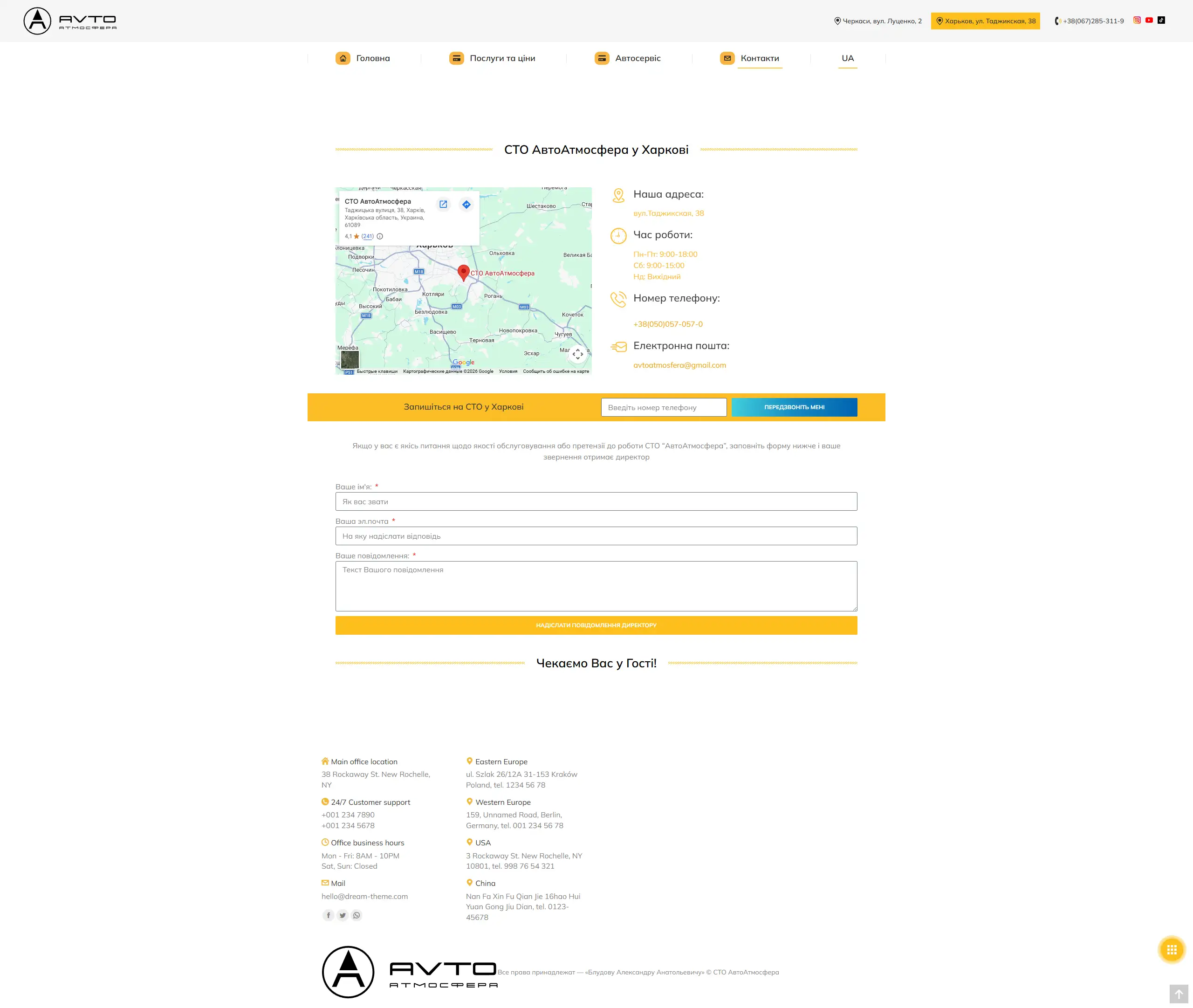Click the Main office location heading
This screenshot has width=1193, height=1008.
[x=364, y=762]
